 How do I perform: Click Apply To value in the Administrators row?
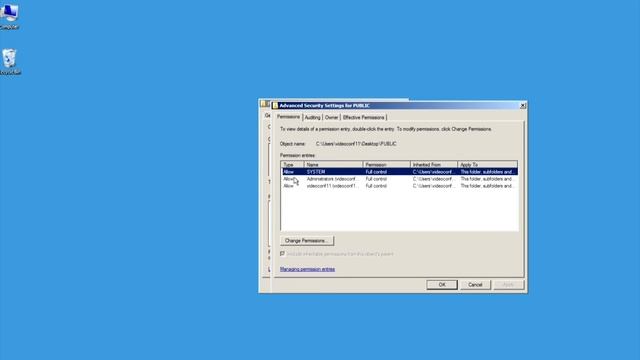pyautogui.click(x=487, y=179)
